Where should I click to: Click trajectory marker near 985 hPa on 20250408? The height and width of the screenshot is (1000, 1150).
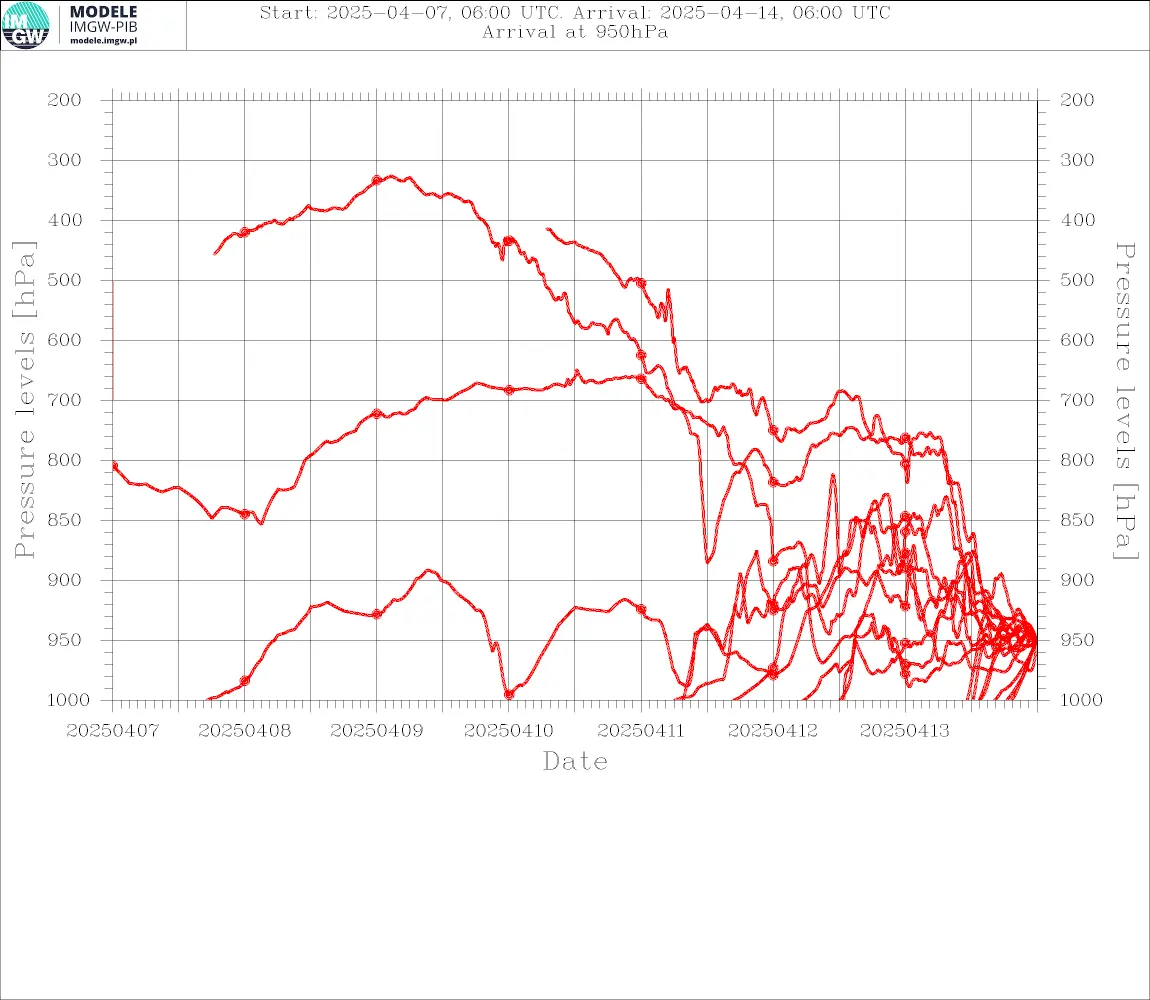pyautogui.click(x=245, y=681)
